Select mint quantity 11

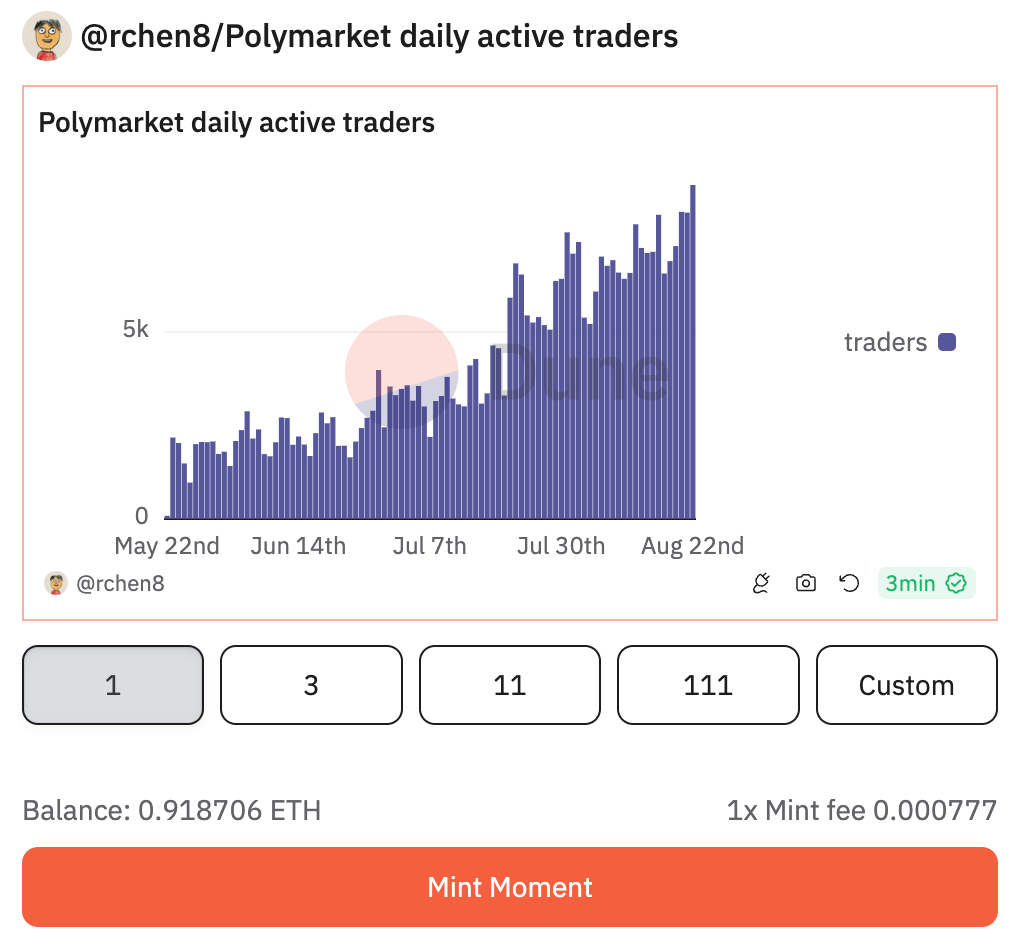[510, 685]
